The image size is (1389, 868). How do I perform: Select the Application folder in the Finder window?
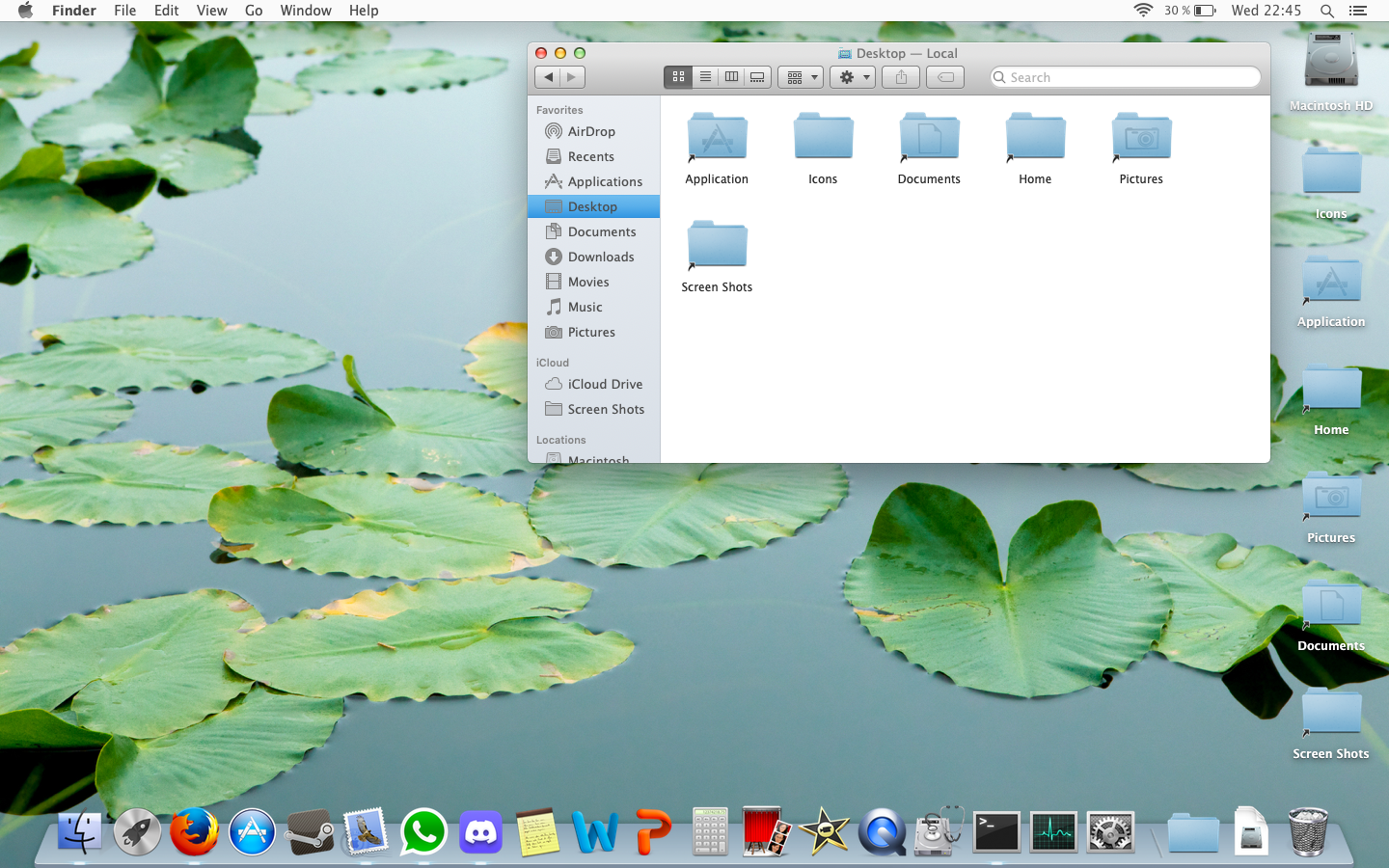coord(717,148)
